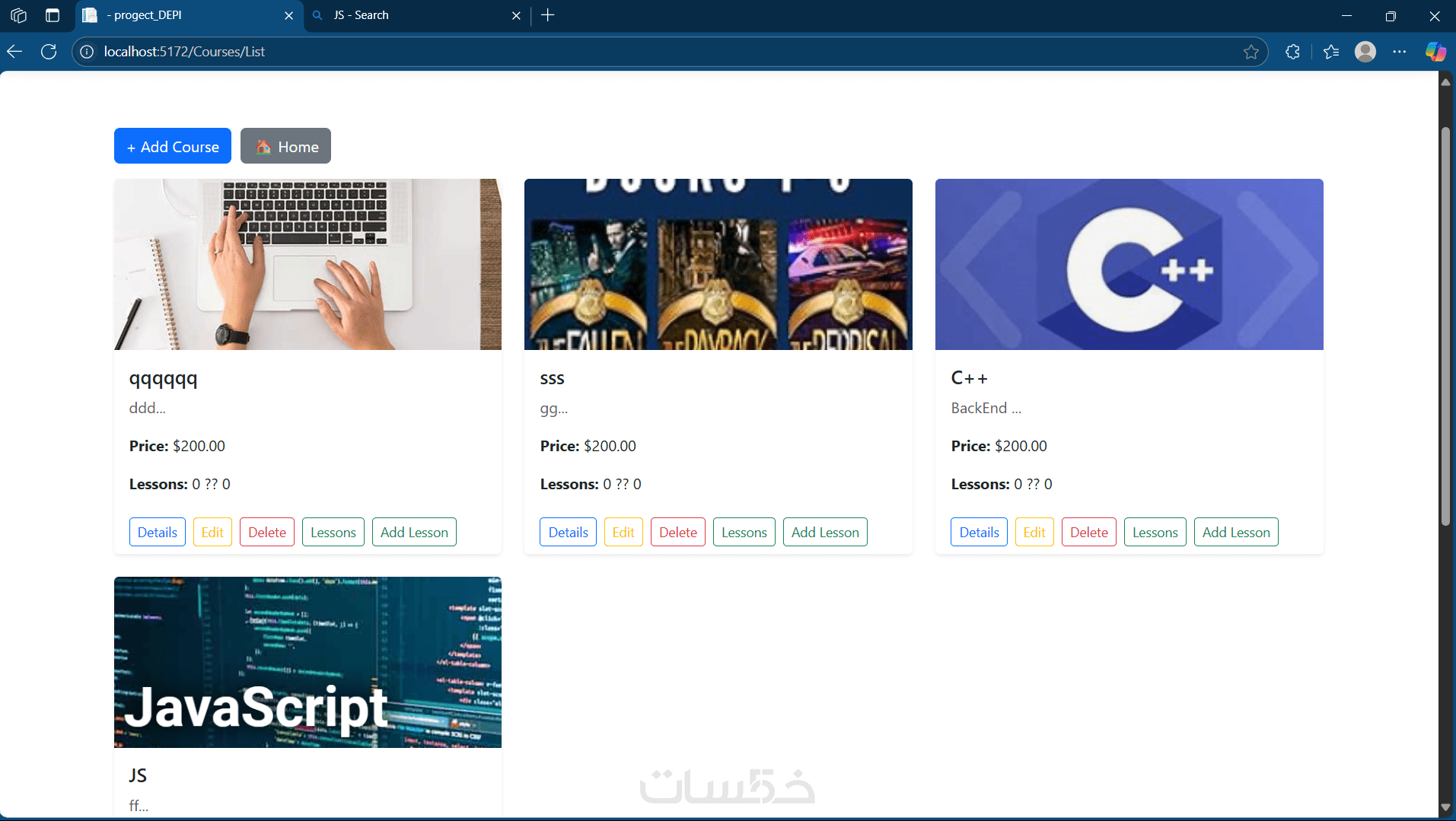
Task: Delete the sss course
Action: tap(678, 532)
